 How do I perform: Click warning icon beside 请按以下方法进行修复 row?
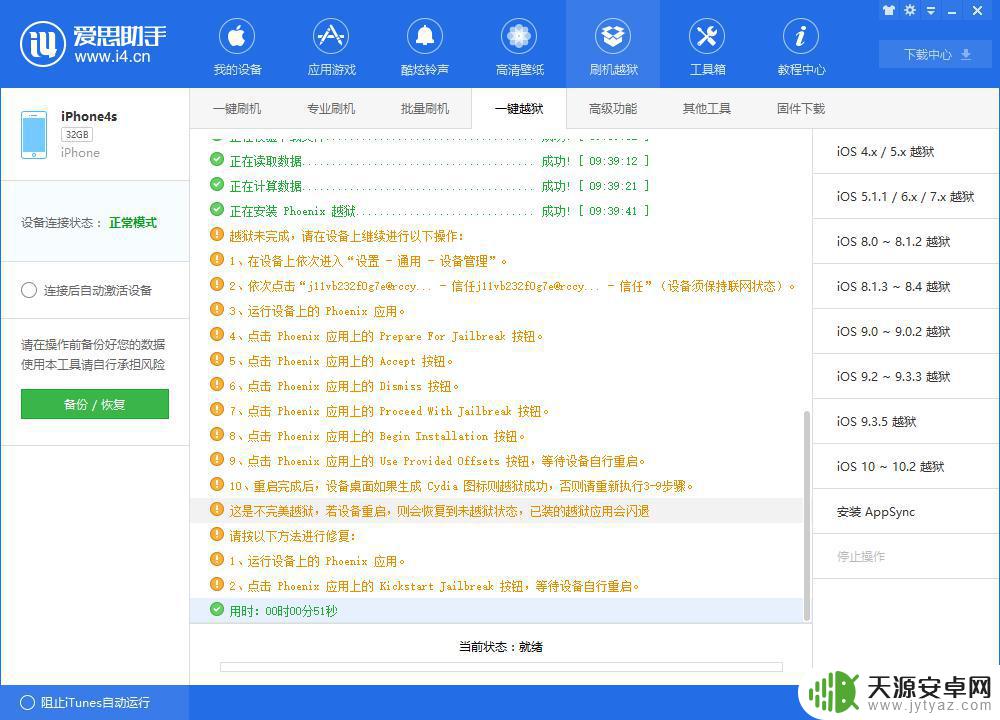point(217,535)
